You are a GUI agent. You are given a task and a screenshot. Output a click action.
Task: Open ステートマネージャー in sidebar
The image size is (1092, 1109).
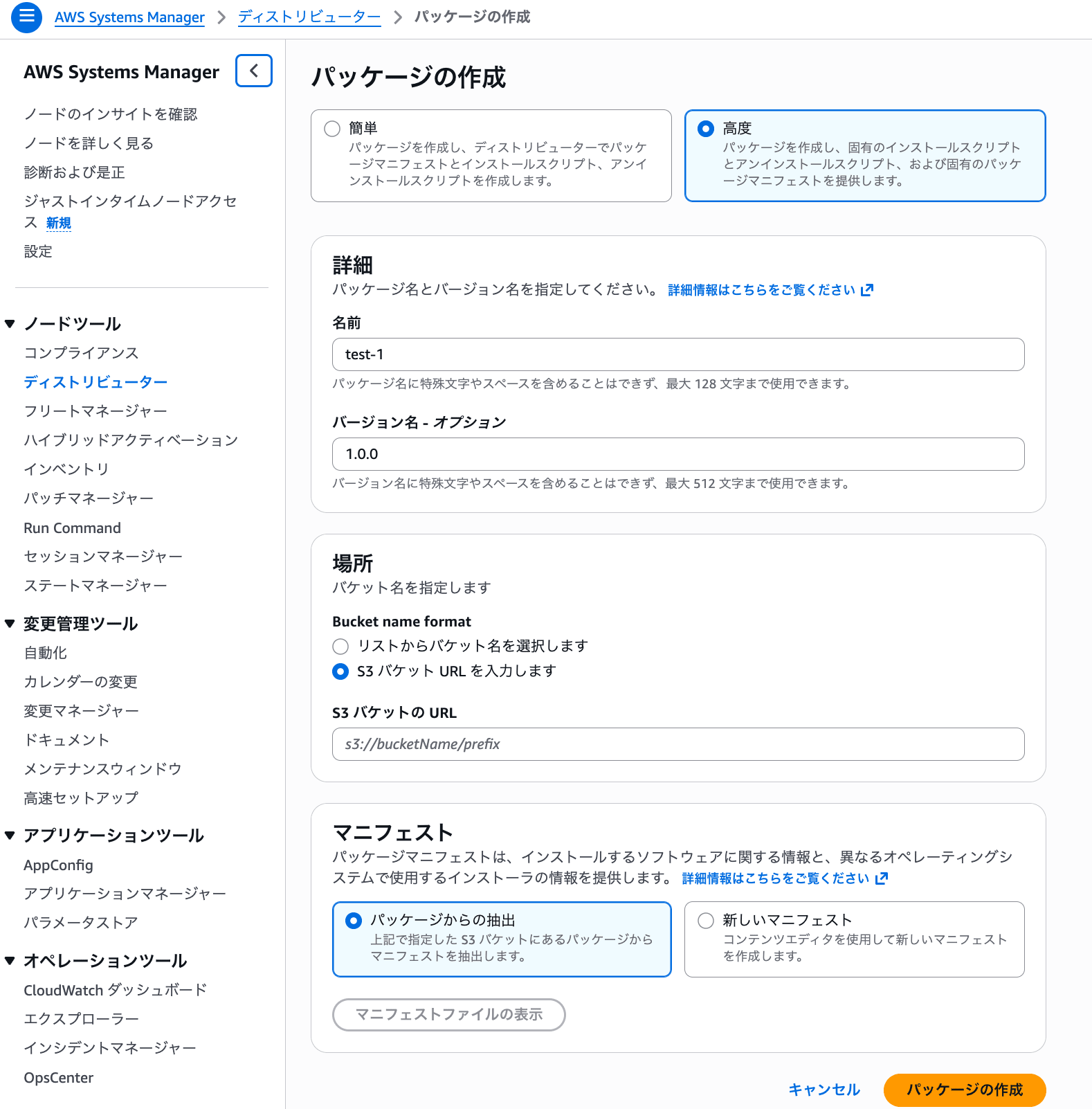(x=95, y=586)
